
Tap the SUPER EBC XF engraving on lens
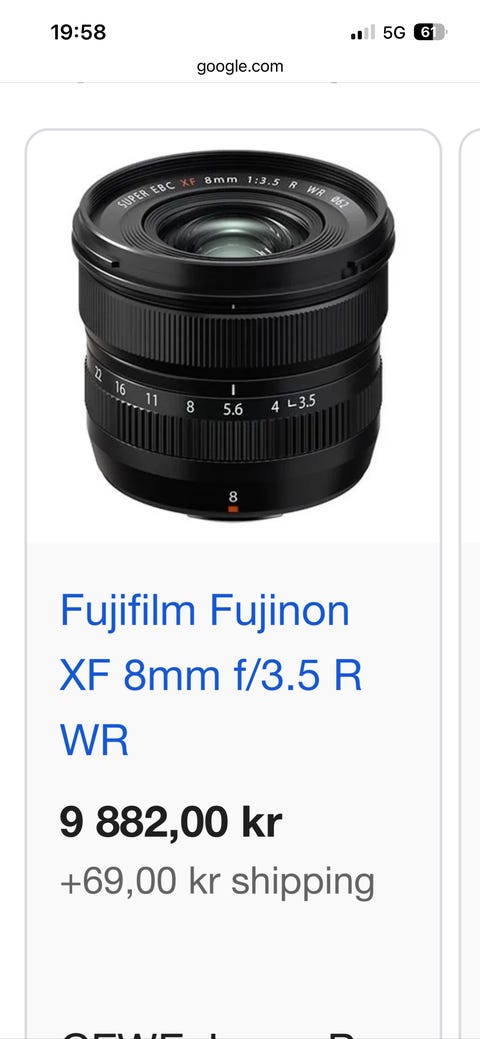(x=157, y=188)
